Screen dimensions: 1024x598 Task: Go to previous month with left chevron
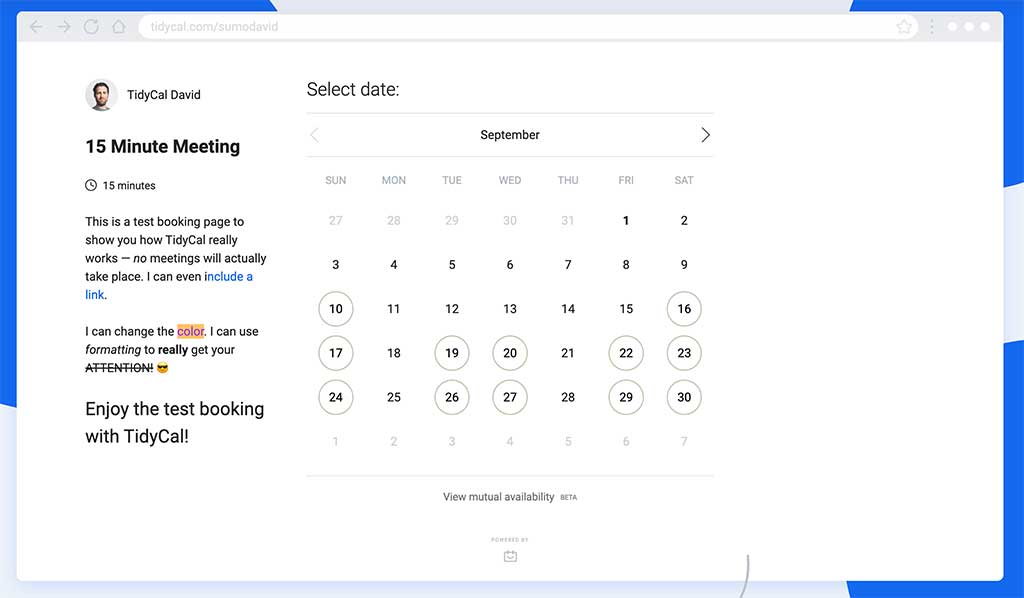(314, 135)
